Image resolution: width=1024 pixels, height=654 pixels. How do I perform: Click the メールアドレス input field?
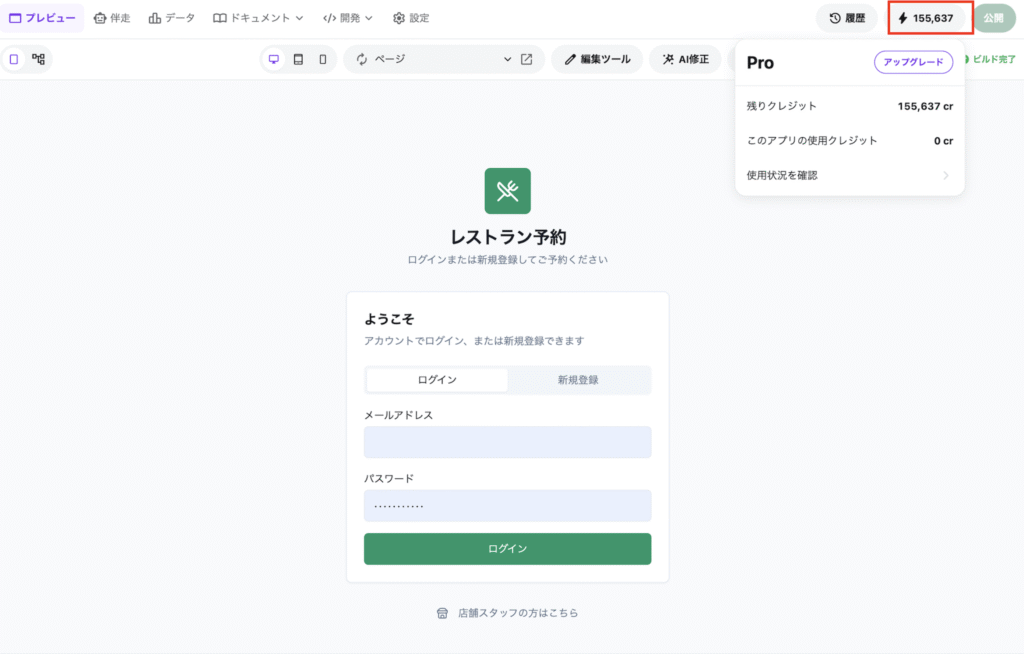point(507,442)
